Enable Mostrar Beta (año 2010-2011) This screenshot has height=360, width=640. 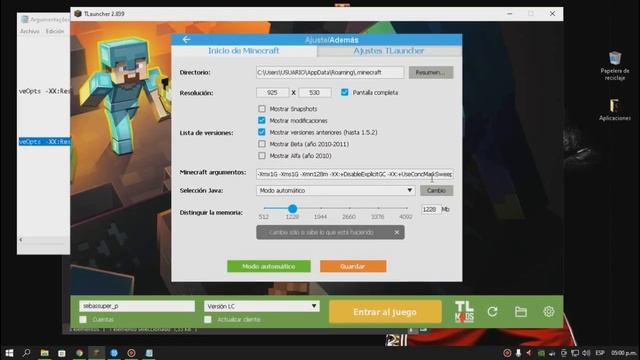[x=262, y=144]
